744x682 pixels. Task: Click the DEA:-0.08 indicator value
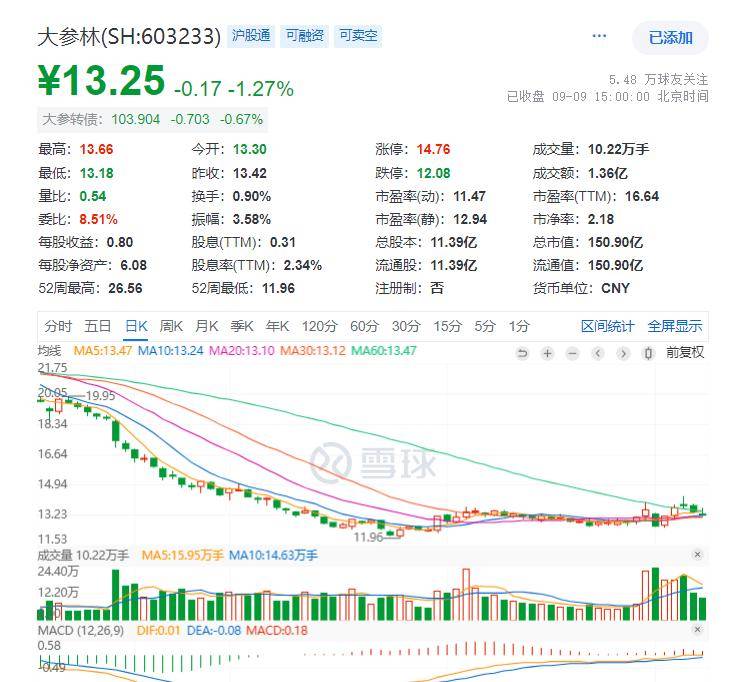click(x=214, y=631)
